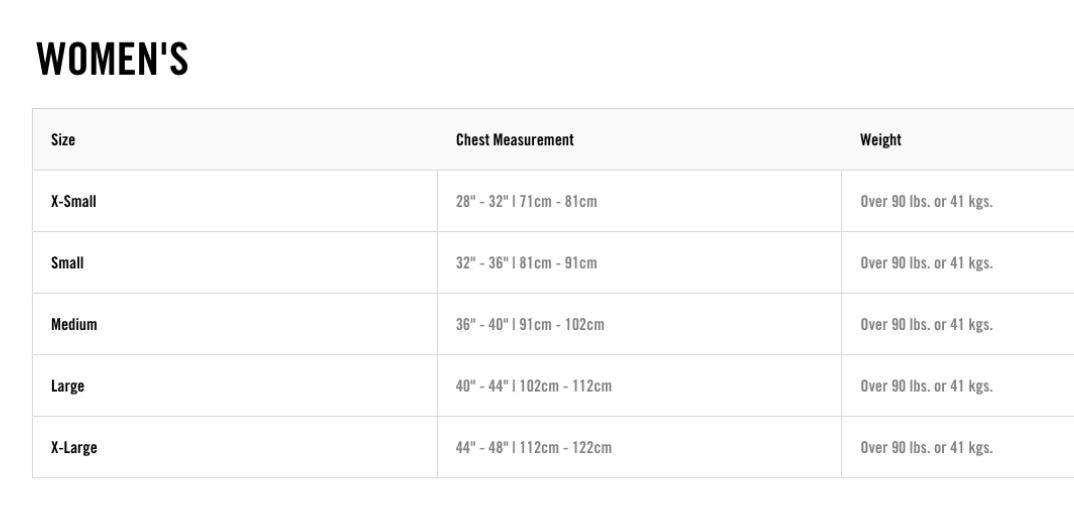Select the Weight column header
Viewport: 1074px width, 521px height.
pos(881,140)
